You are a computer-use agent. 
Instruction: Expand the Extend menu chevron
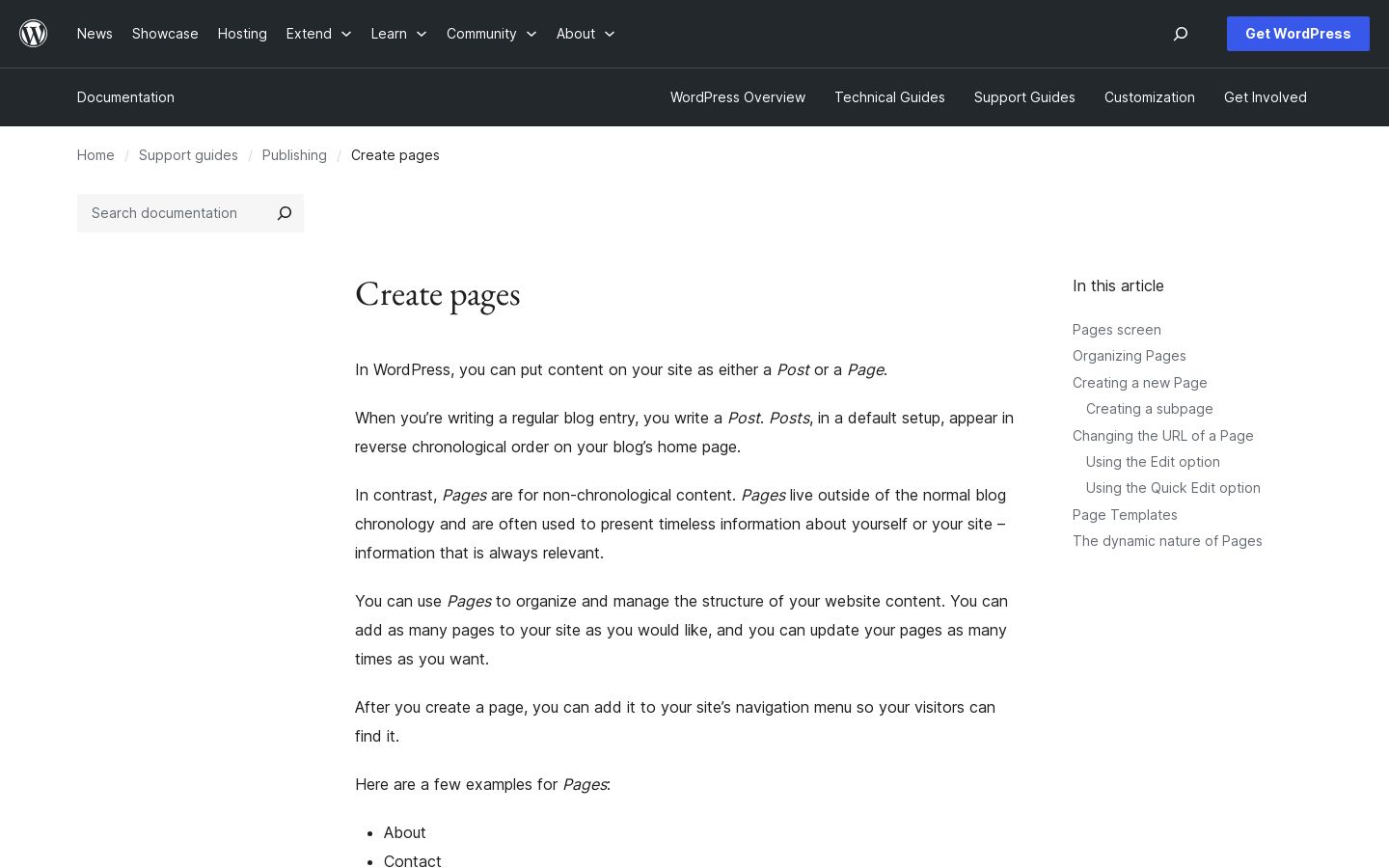[x=346, y=34]
